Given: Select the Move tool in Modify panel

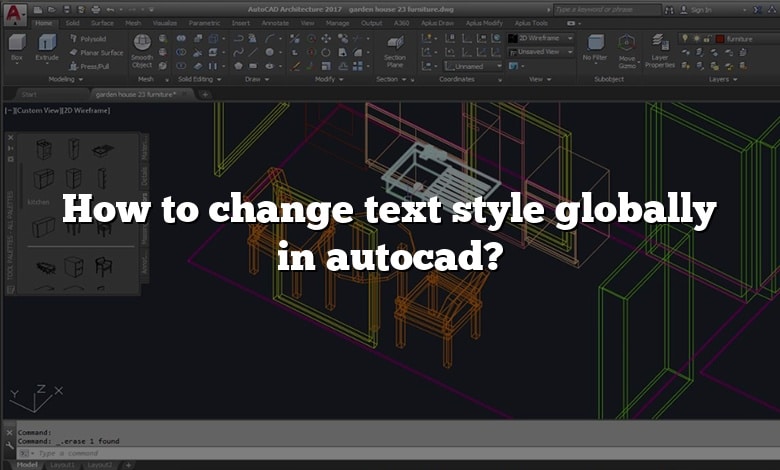Looking at the screenshot, I should click(326, 38).
